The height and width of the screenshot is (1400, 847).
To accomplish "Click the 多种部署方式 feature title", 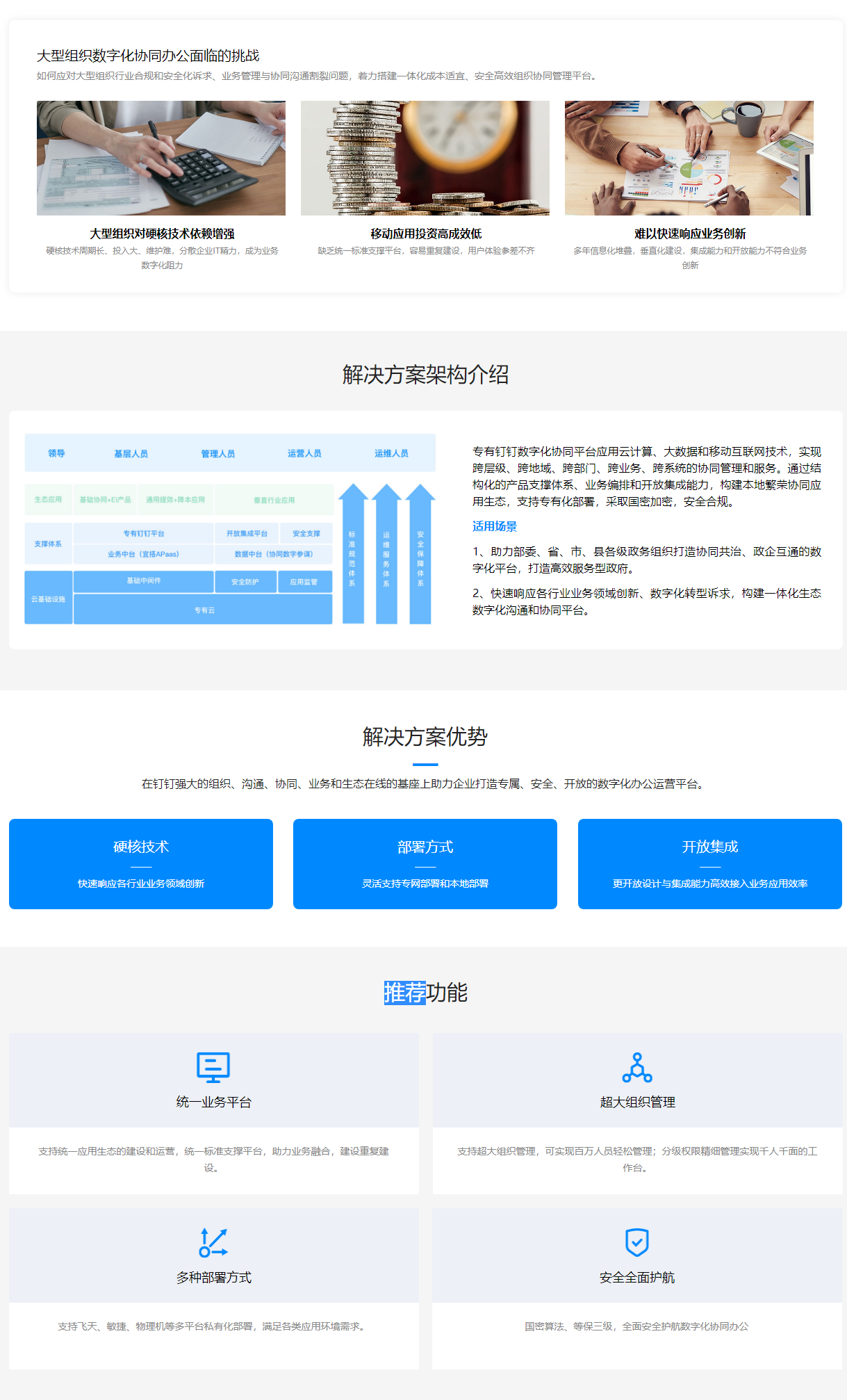I will pos(213,1277).
